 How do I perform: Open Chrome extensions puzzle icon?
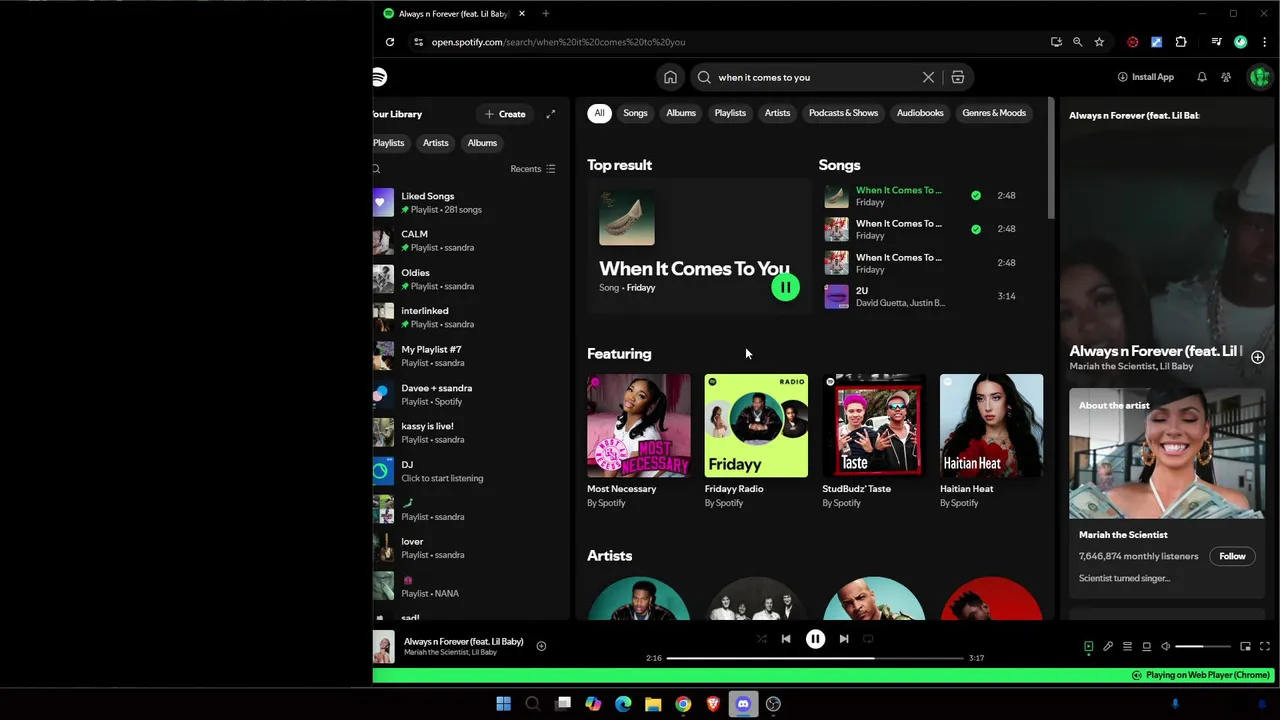click(1181, 42)
